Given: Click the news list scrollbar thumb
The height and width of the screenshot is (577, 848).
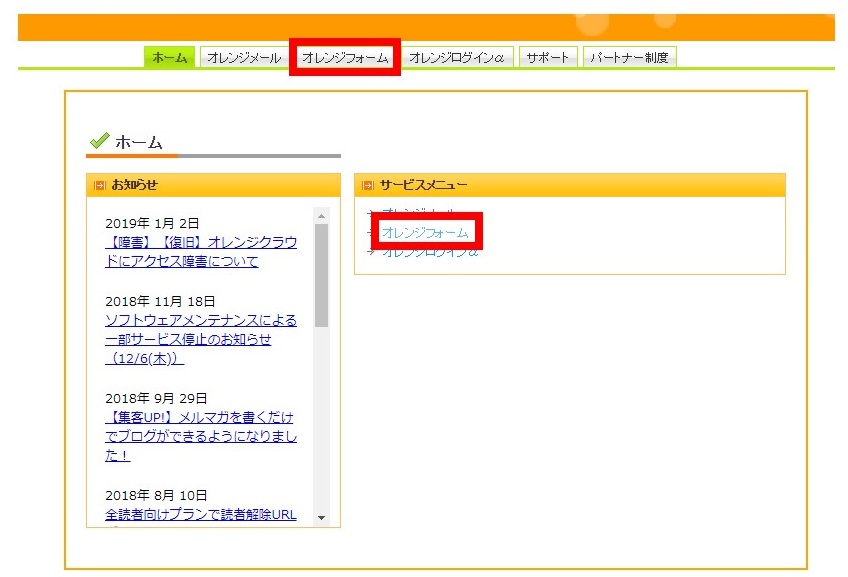Looking at the screenshot, I should (x=321, y=273).
